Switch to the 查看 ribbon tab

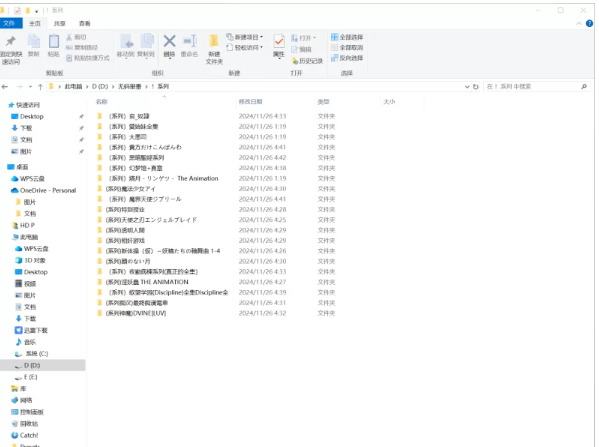coord(84,24)
